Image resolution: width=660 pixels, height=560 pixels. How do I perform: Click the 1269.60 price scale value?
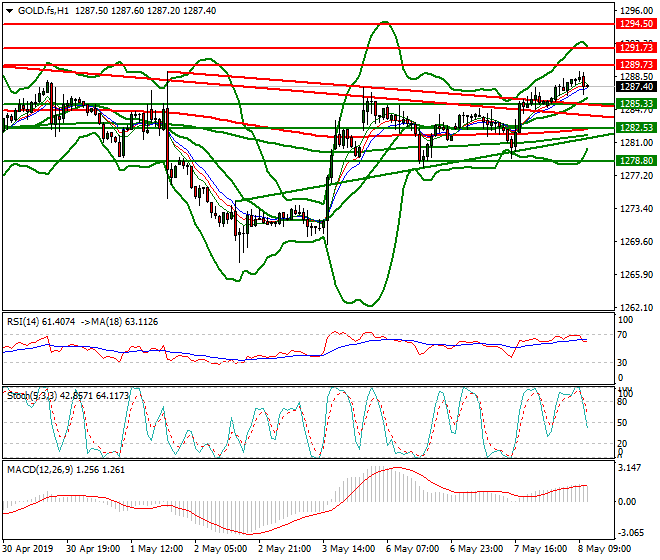coord(636,242)
